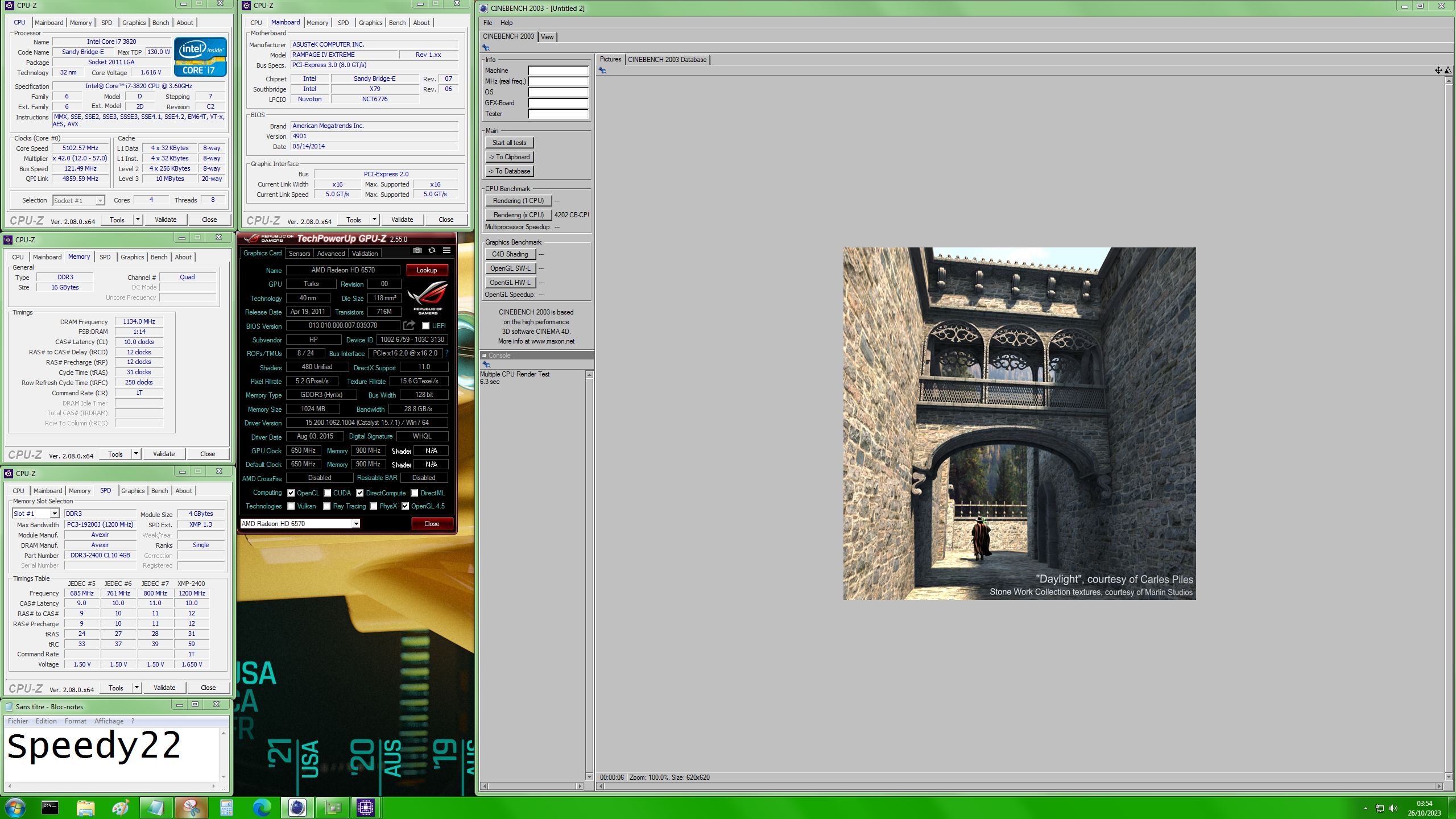Click the Daylight rendered image in Pictures
Screen dimensions: 1456x819
1019,423
